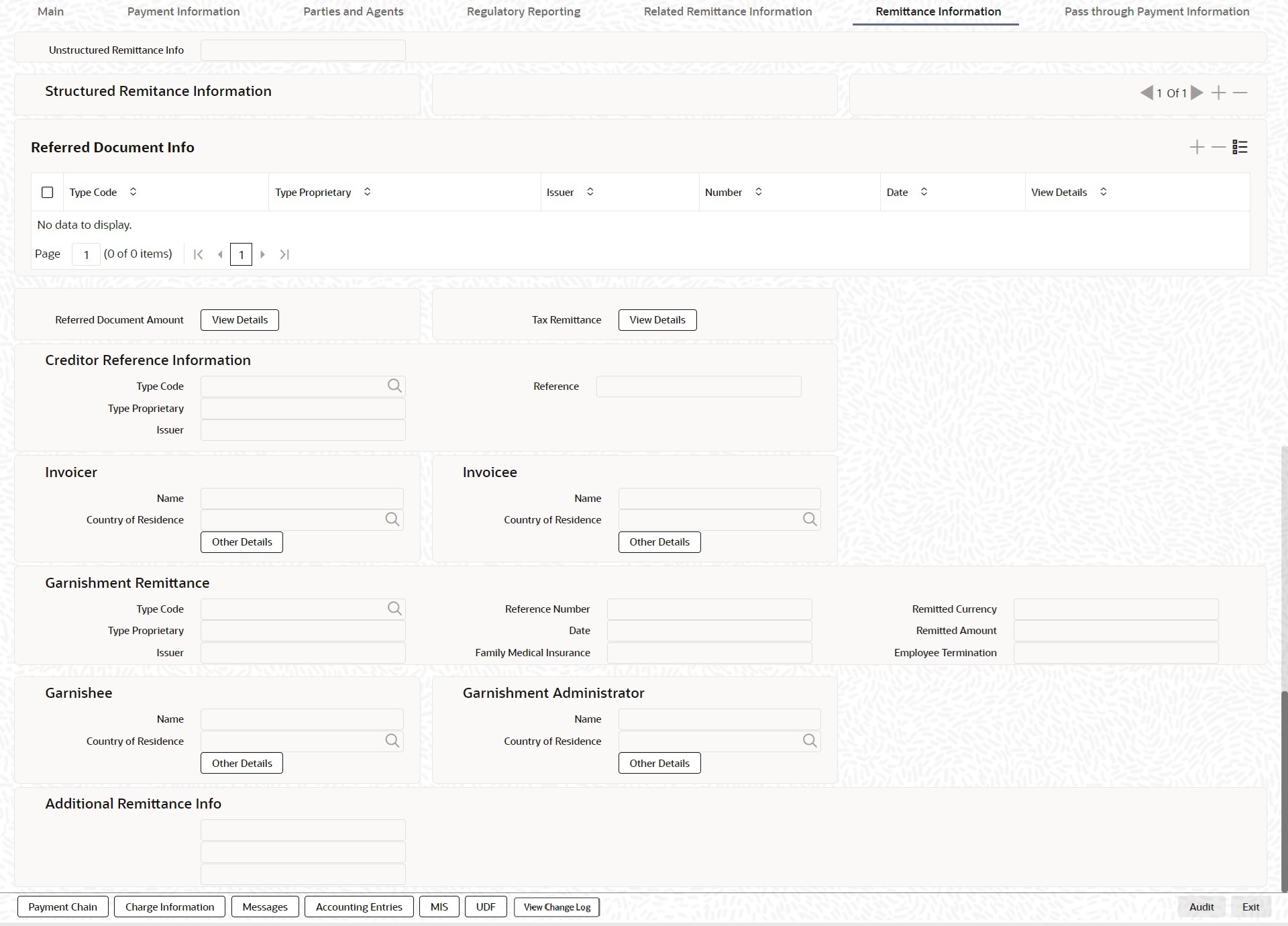
Task: Go to last page of table
Action: click(x=284, y=254)
